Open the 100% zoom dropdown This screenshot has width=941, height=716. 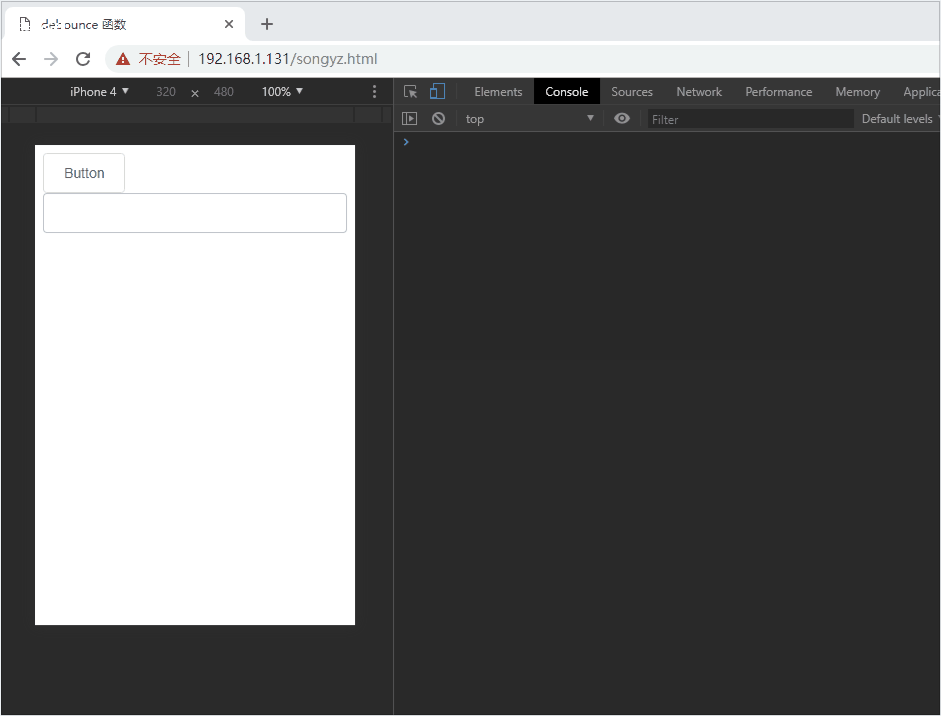coord(282,92)
